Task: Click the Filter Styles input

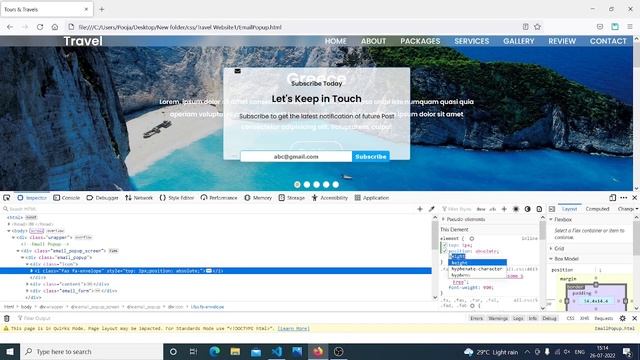Action: 457,209
